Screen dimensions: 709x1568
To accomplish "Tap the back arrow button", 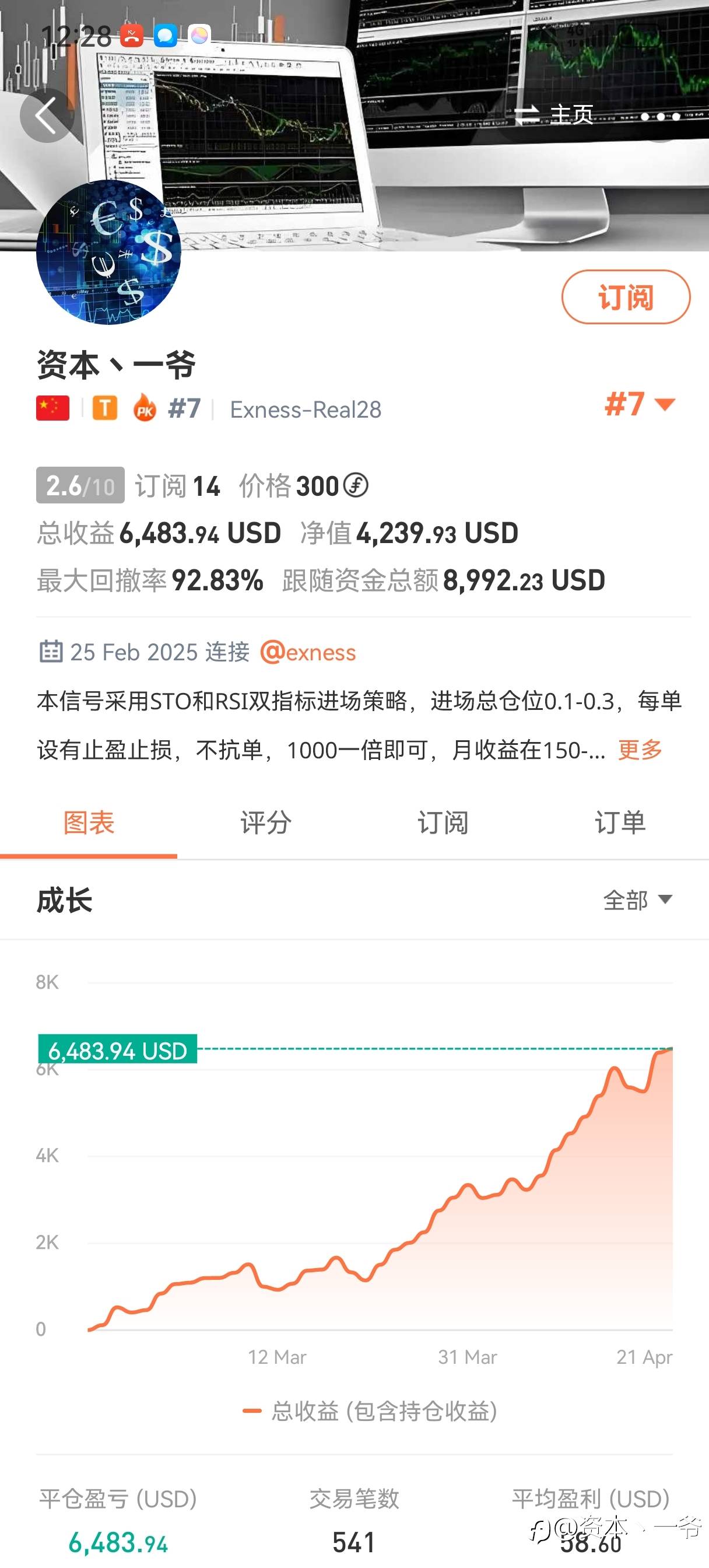I will click(46, 116).
